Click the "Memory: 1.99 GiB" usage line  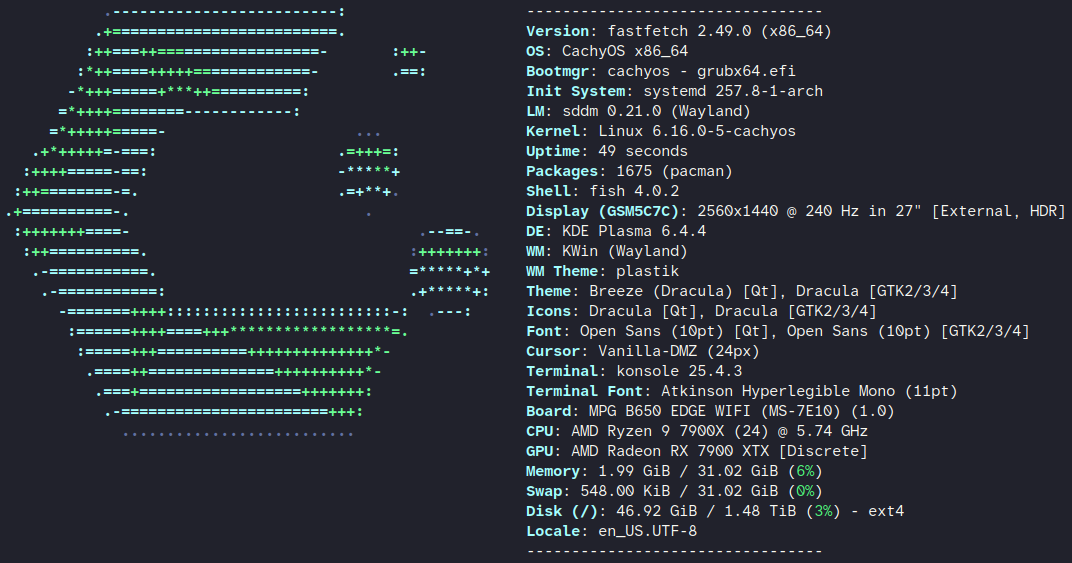(x=674, y=471)
